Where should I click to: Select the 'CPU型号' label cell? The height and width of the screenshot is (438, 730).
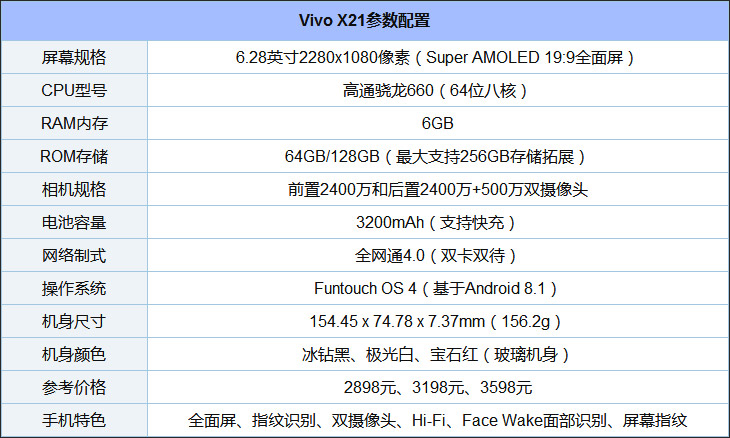click(x=74, y=90)
